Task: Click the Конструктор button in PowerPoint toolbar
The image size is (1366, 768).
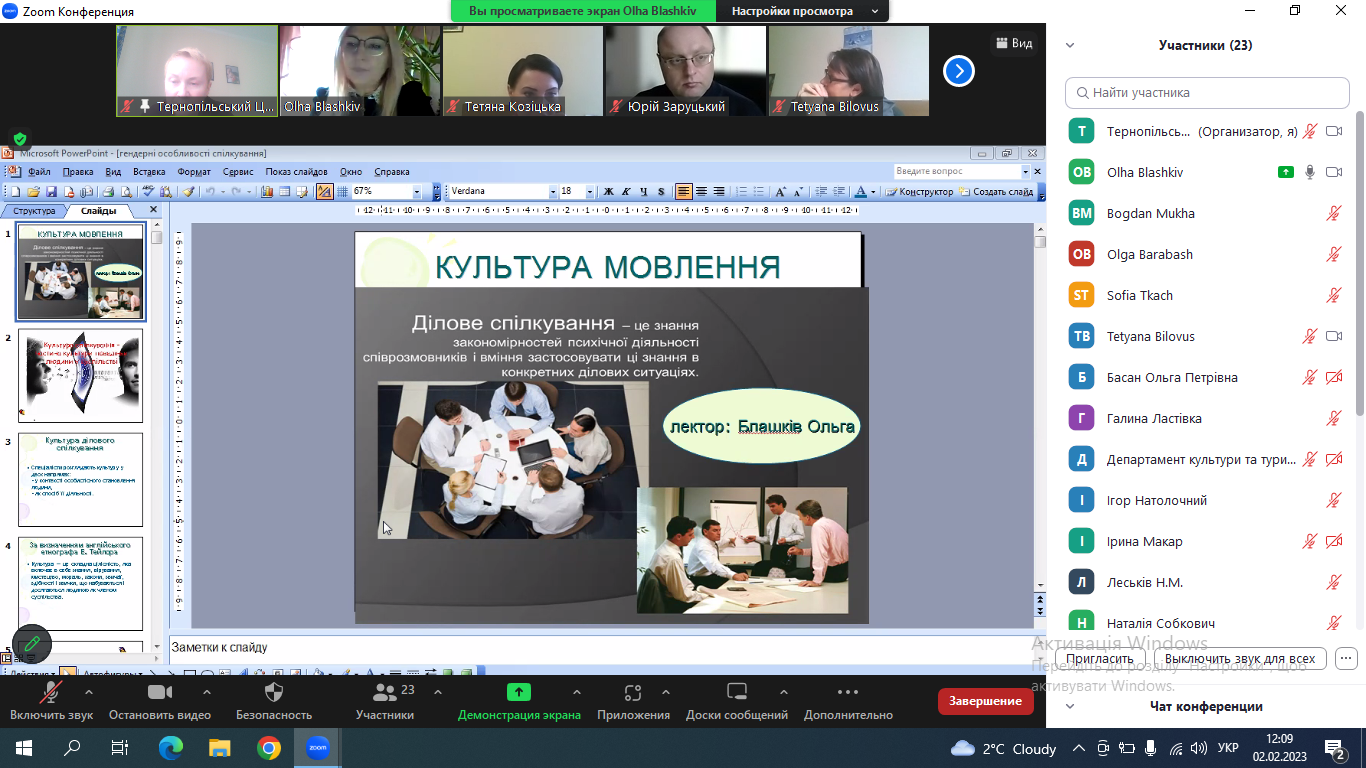Action: click(919, 191)
